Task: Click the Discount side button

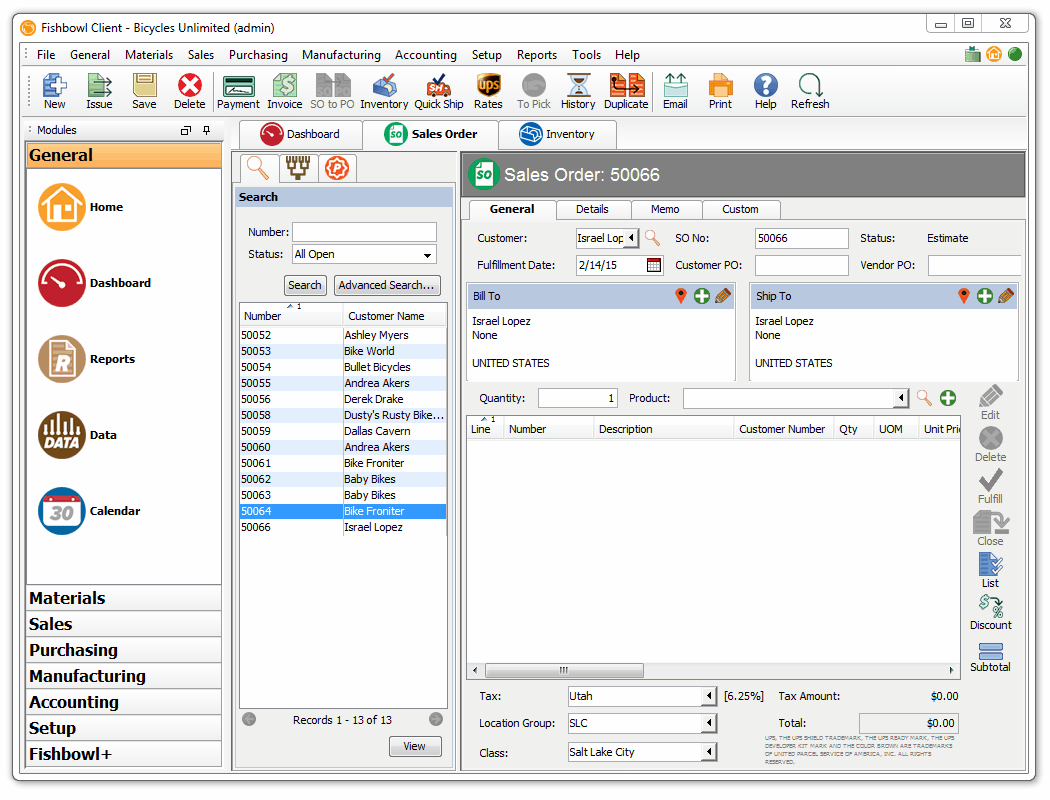Action: click(990, 613)
